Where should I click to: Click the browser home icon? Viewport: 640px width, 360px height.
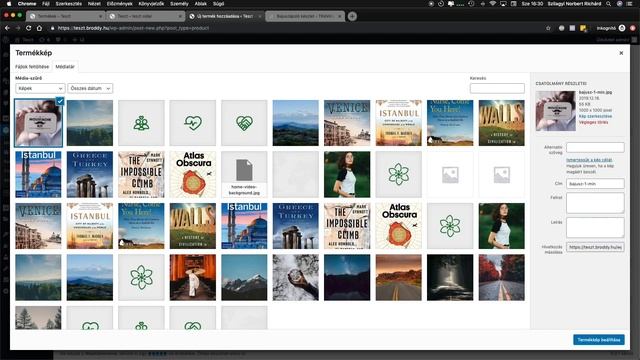(39, 28)
